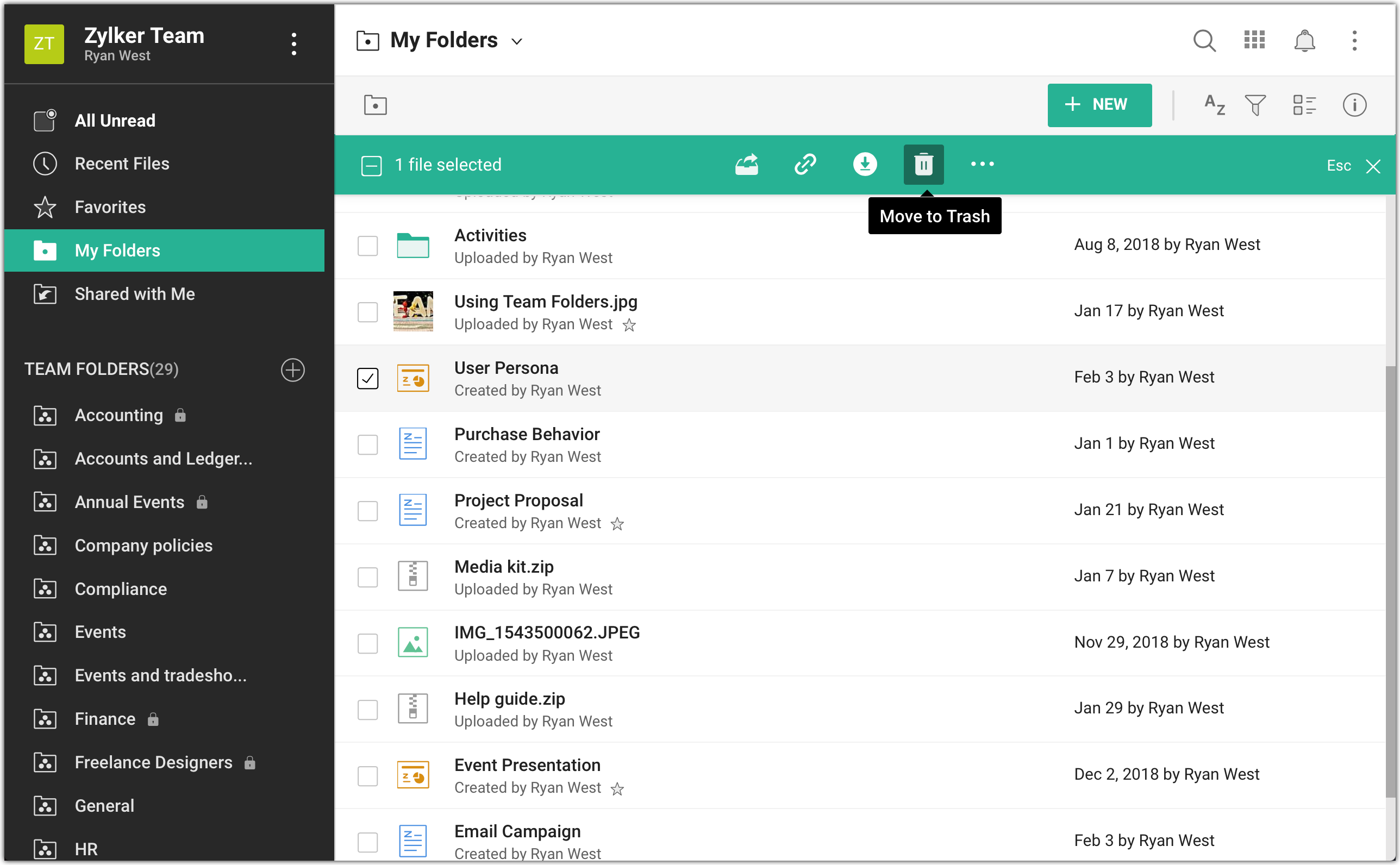The height and width of the screenshot is (865, 1400).
Task: Go to Shared with Me
Action: pos(134,294)
